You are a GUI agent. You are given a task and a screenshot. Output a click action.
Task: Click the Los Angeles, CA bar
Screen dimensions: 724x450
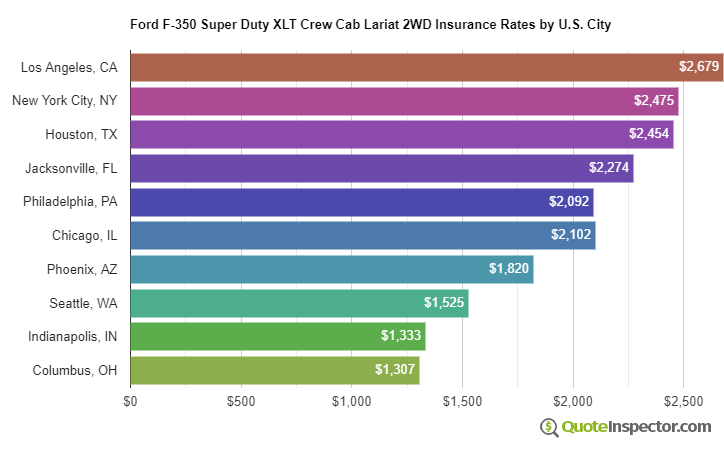tap(400, 67)
